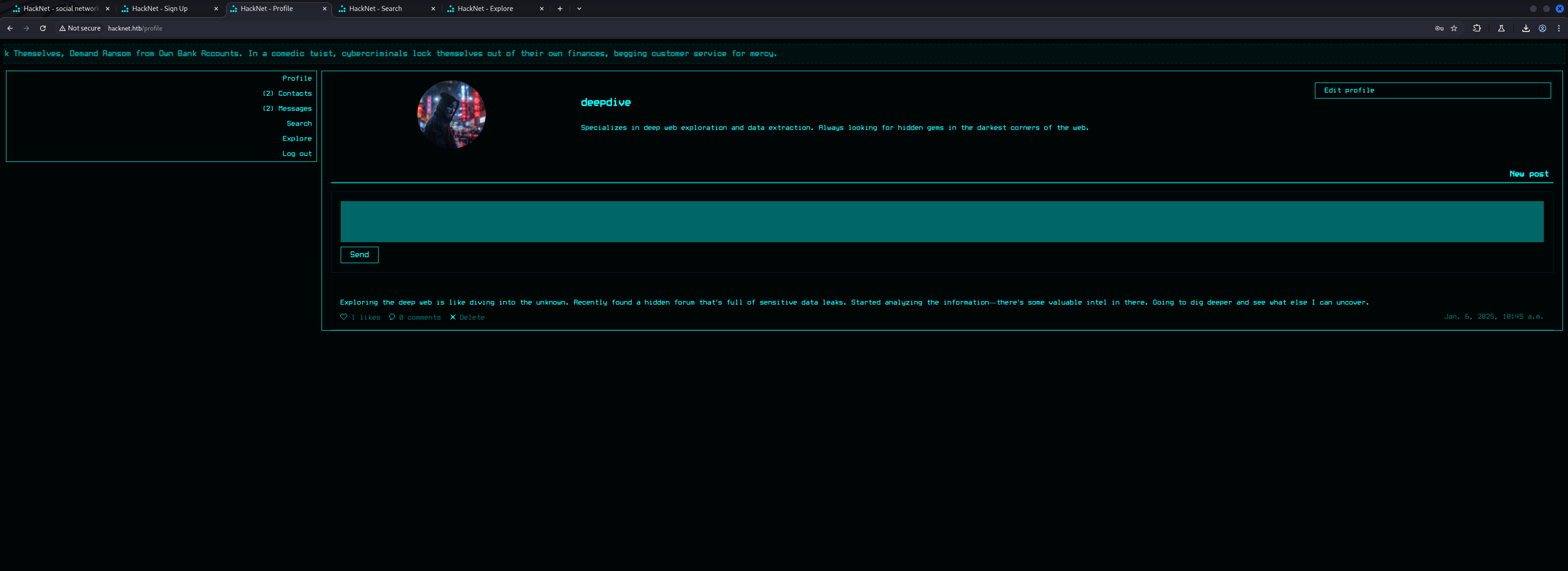Viewport: 1568px width, 571px height.
Task: Open Contacts in the sidebar menu
Action: pos(295,93)
